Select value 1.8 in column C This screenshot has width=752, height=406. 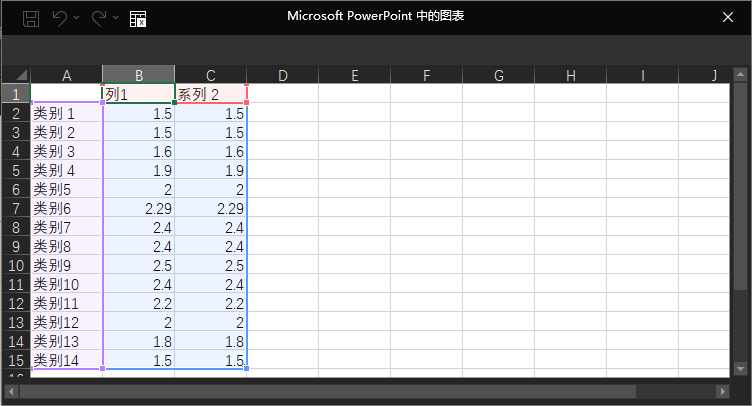click(x=211, y=341)
